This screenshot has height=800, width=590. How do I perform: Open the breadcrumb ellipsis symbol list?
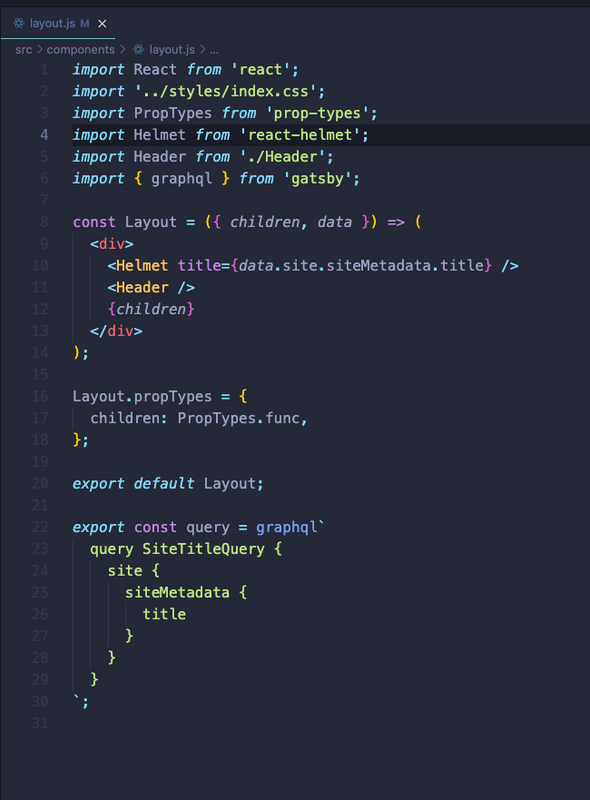click(x=214, y=50)
